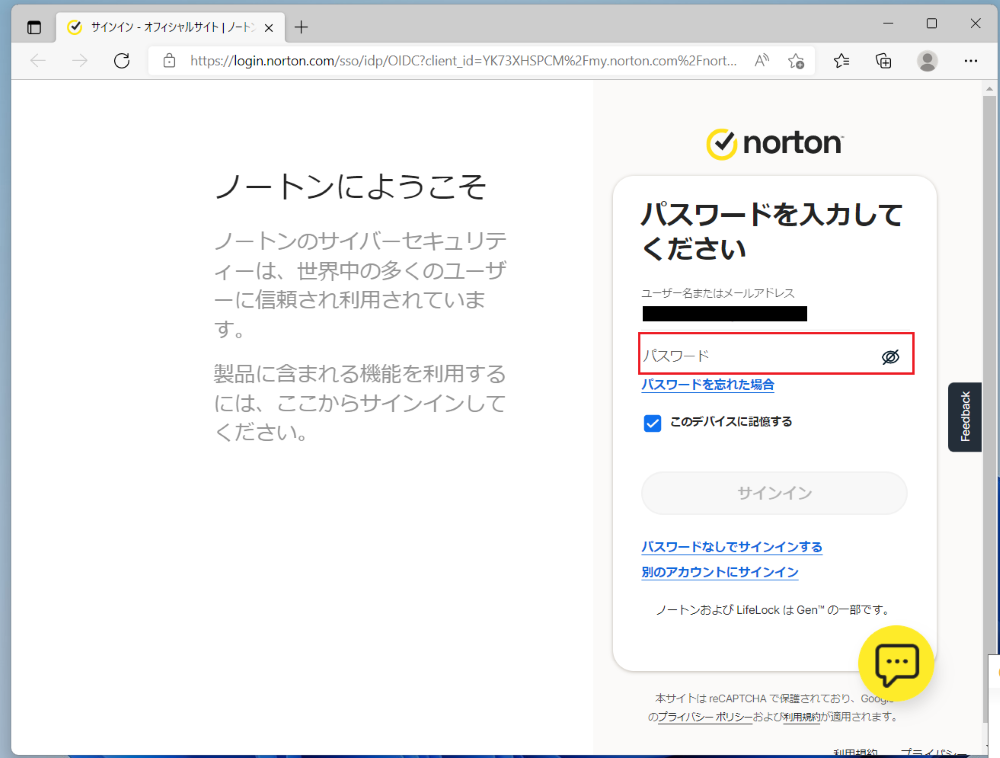Open the Collections icon

click(883, 61)
